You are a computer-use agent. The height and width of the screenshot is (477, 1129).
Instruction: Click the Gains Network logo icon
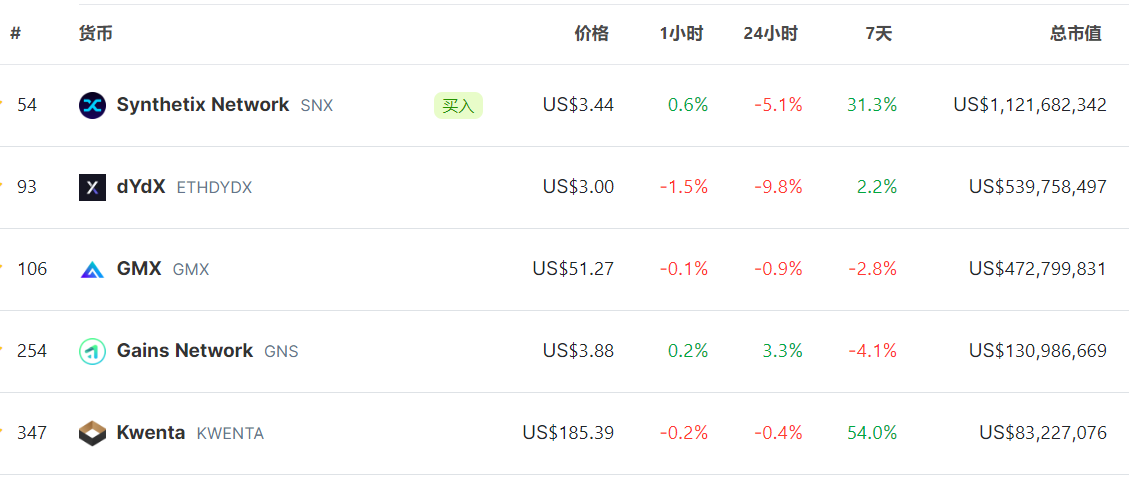pyautogui.click(x=92, y=351)
